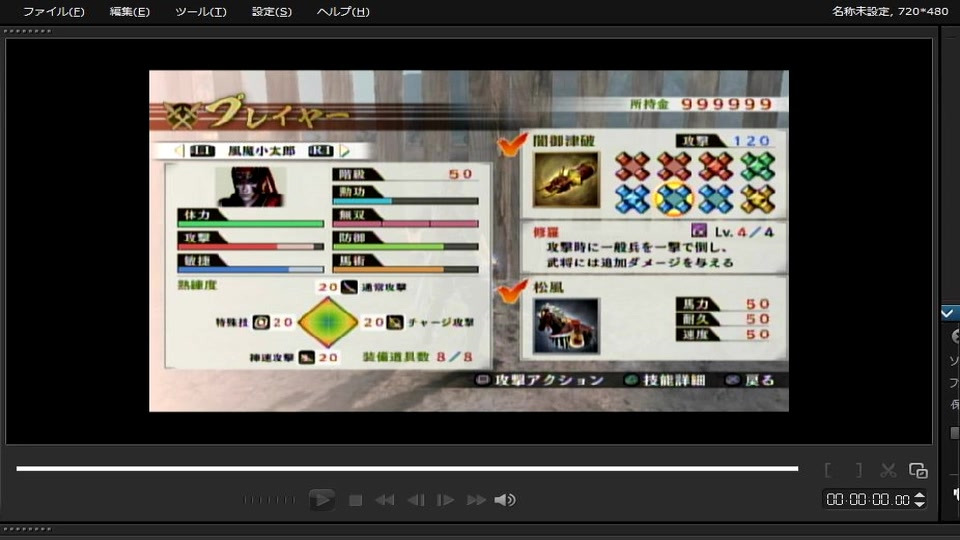Click the 通常攻撃 sword icon

click(x=349, y=287)
